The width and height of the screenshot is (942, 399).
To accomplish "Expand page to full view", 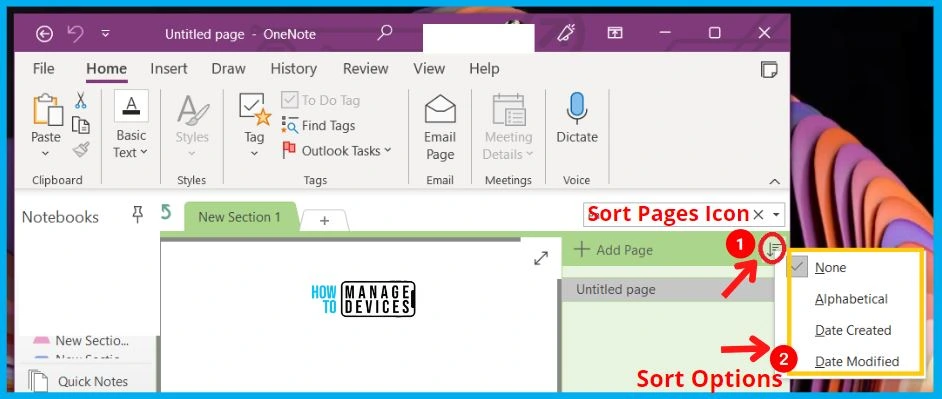I will click(541, 258).
